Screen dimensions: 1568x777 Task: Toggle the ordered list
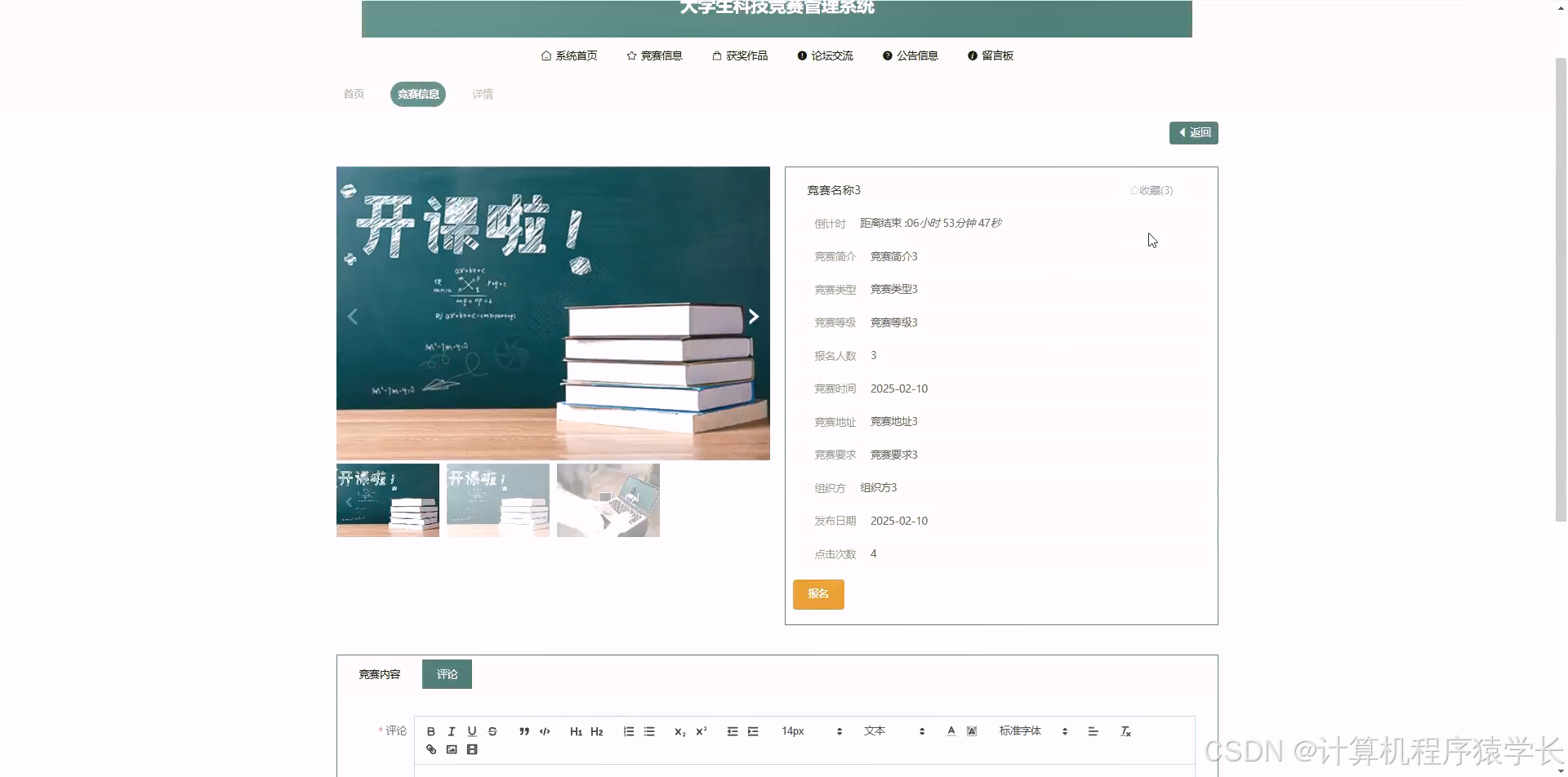tap(628, 731)
